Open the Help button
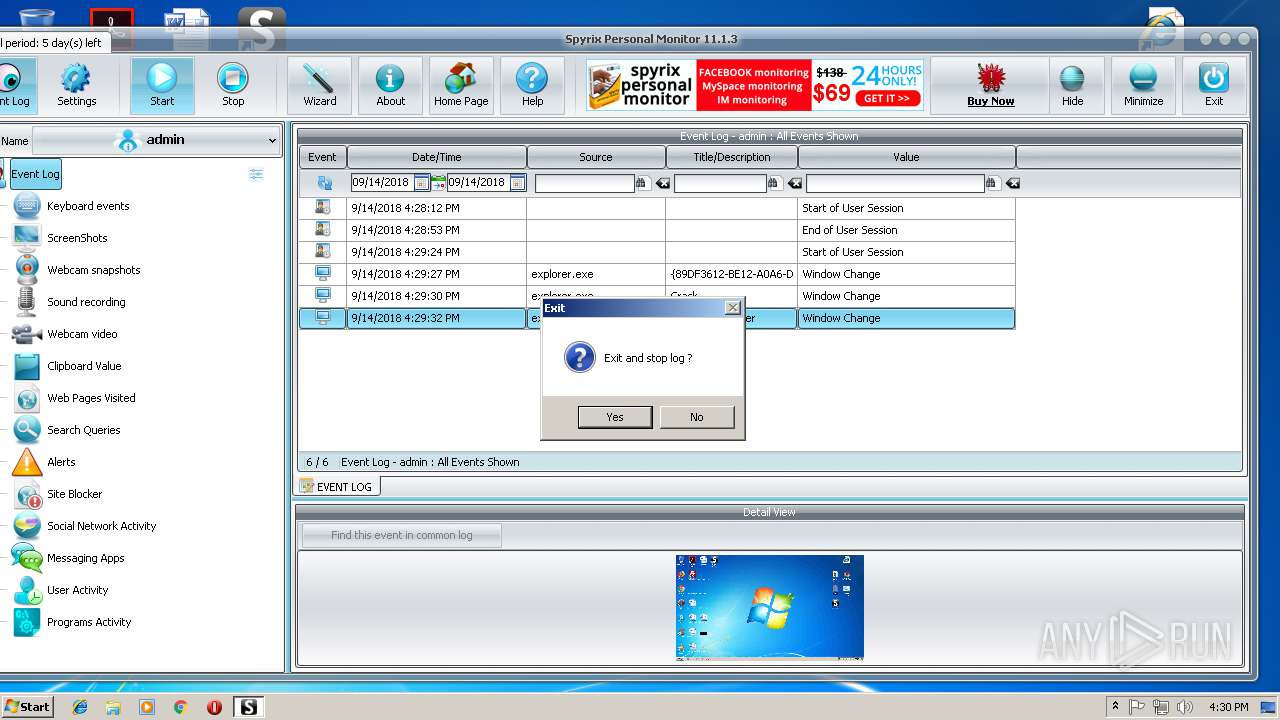This screenshot has width=1280, height=720. click(532, 86)
